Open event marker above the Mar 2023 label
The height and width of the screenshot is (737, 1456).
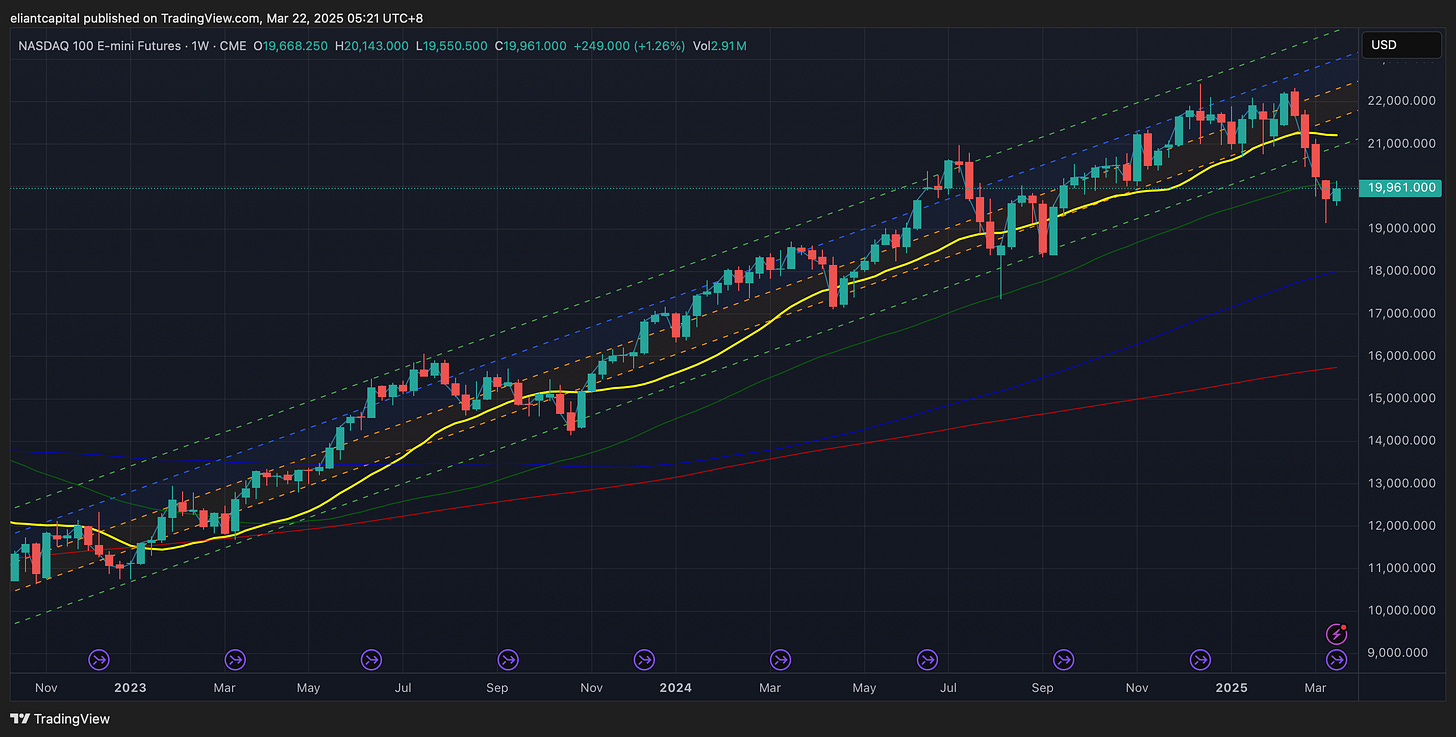point(236,660)
